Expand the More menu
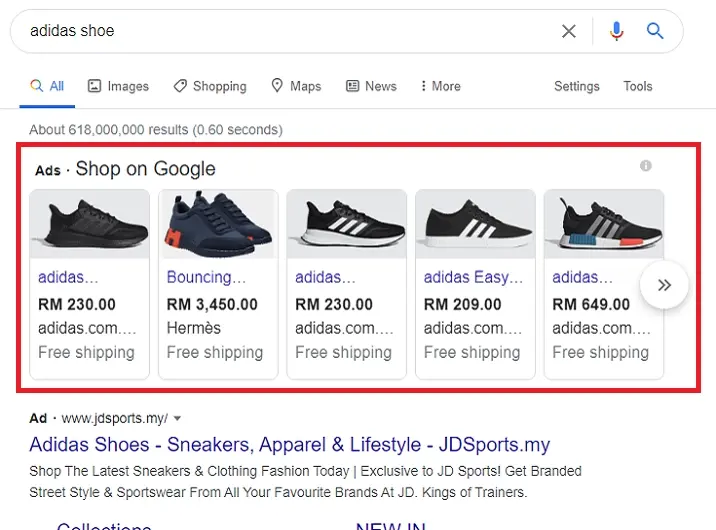The width and height of the screenshot is (716, 530). [441, 86]
